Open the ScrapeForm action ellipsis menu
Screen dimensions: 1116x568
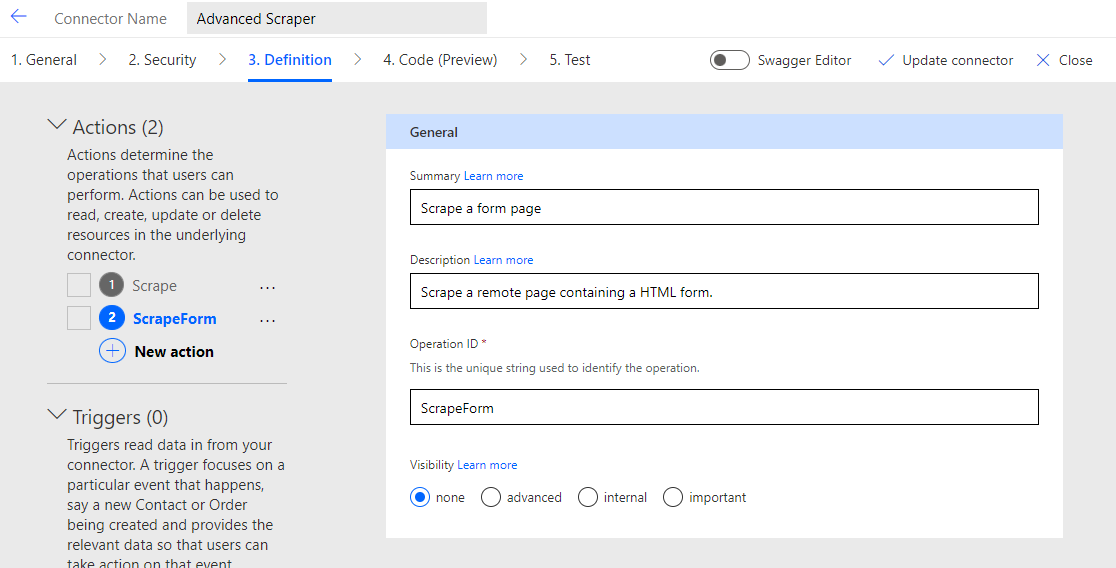267,320
